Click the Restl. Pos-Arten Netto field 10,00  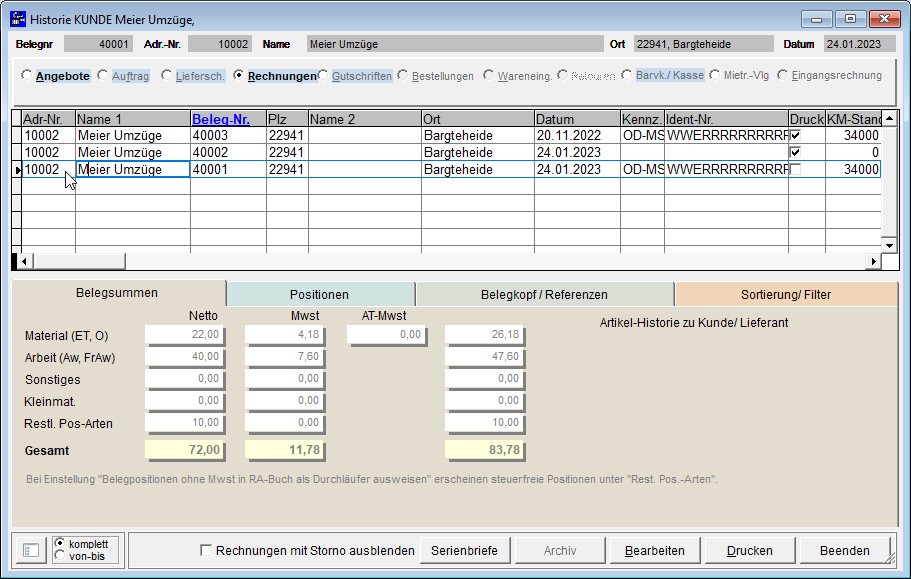coord(185,423)
